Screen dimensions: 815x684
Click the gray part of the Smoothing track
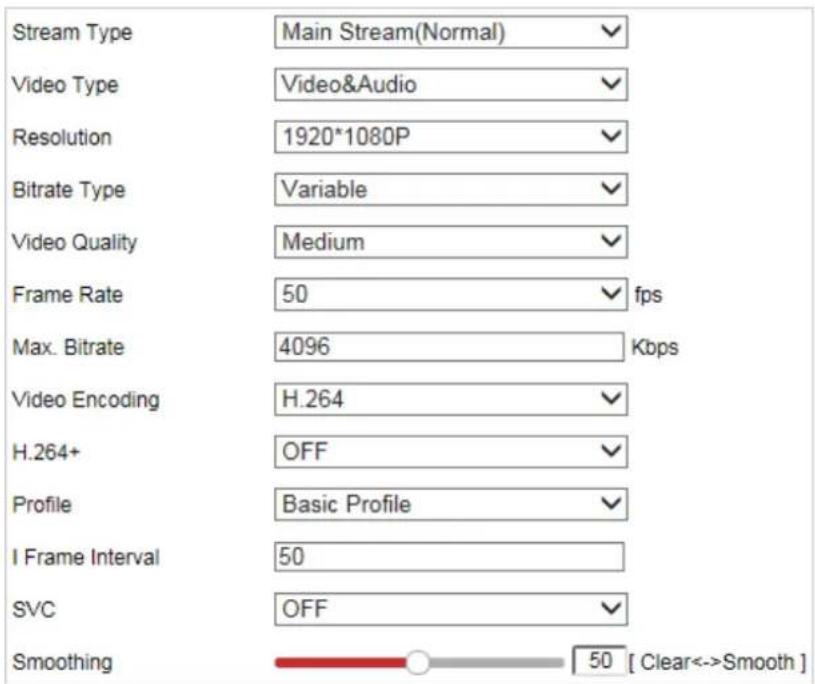pos(496,663)
